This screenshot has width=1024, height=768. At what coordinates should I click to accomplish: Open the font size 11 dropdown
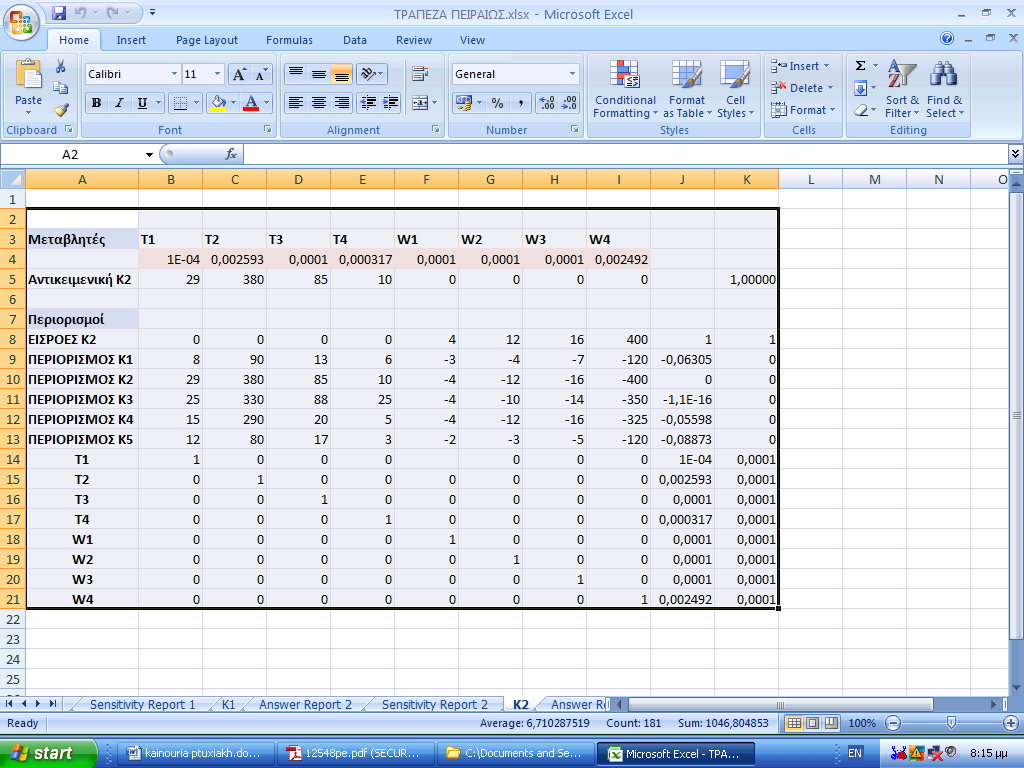coord(217,74)
